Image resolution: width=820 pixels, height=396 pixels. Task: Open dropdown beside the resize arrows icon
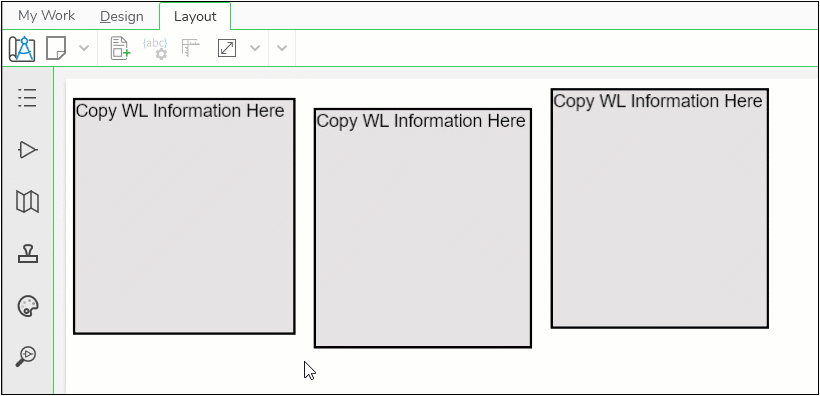pos(255,48)
